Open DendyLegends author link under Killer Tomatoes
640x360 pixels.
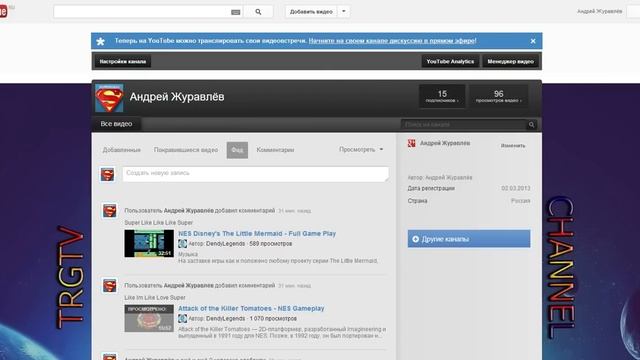tap(225, 318)
